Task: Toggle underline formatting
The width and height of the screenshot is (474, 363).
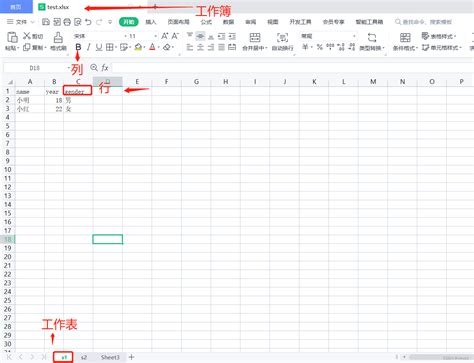Action: 99,47
